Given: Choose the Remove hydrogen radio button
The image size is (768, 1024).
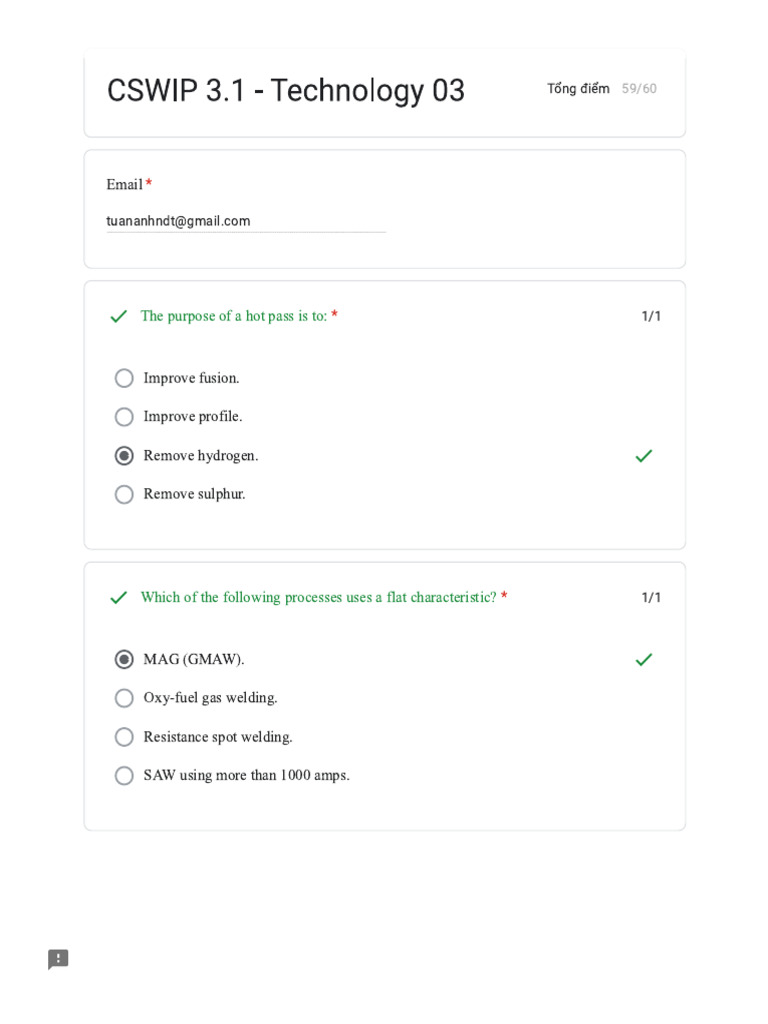Looking at the screenshot, I should [124, 456].
